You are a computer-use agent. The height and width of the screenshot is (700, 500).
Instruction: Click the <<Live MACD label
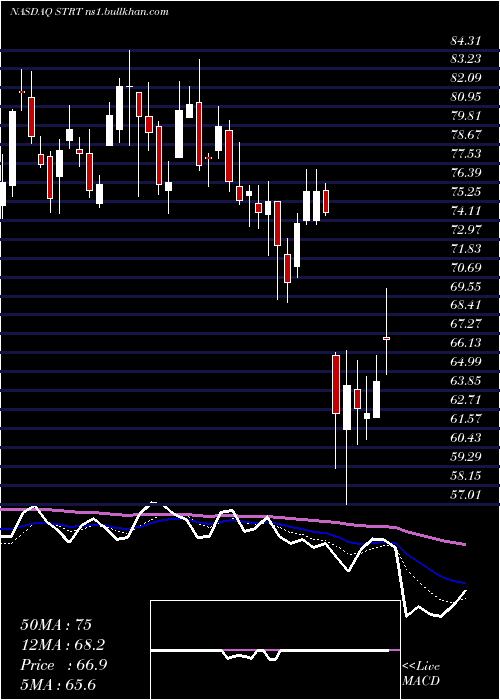click(x=421, y=674)
